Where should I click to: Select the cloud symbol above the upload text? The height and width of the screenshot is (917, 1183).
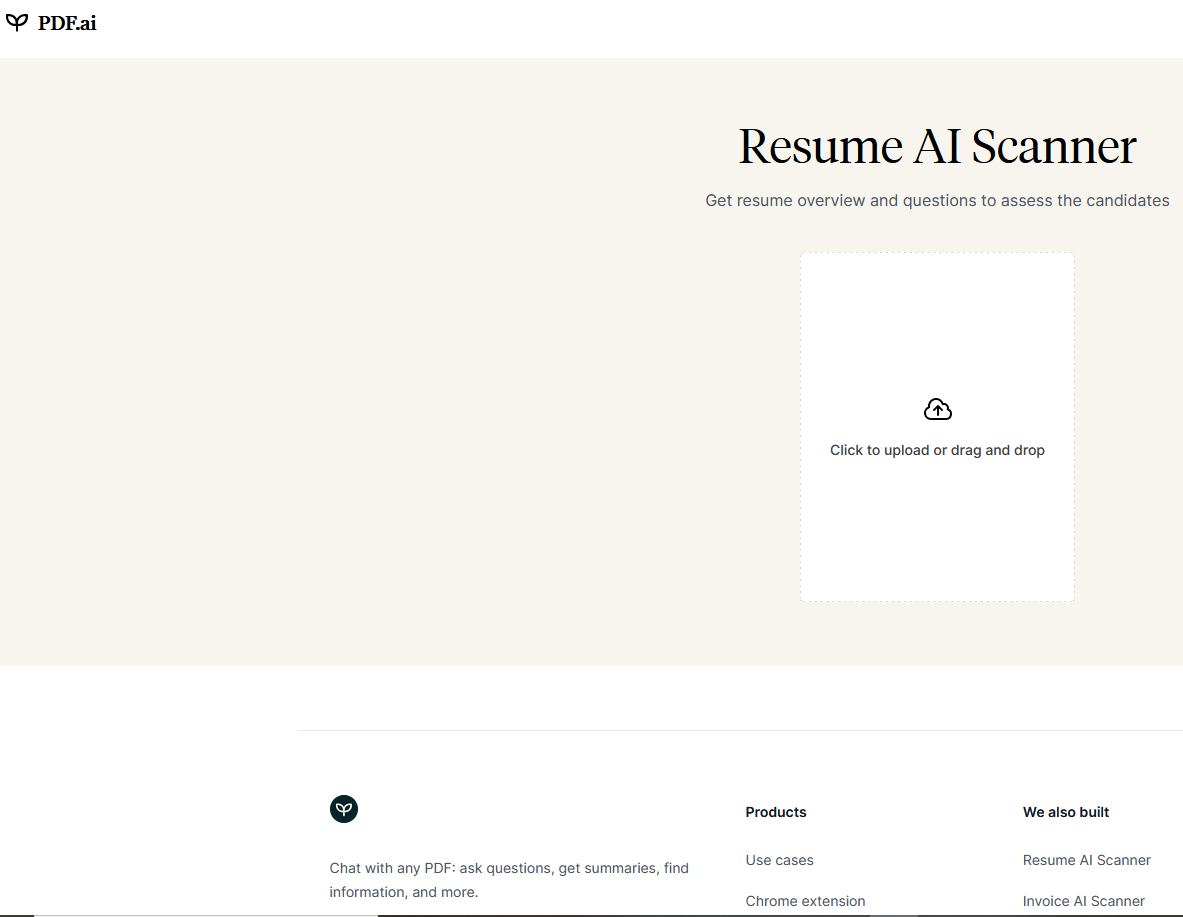[937, 408]
